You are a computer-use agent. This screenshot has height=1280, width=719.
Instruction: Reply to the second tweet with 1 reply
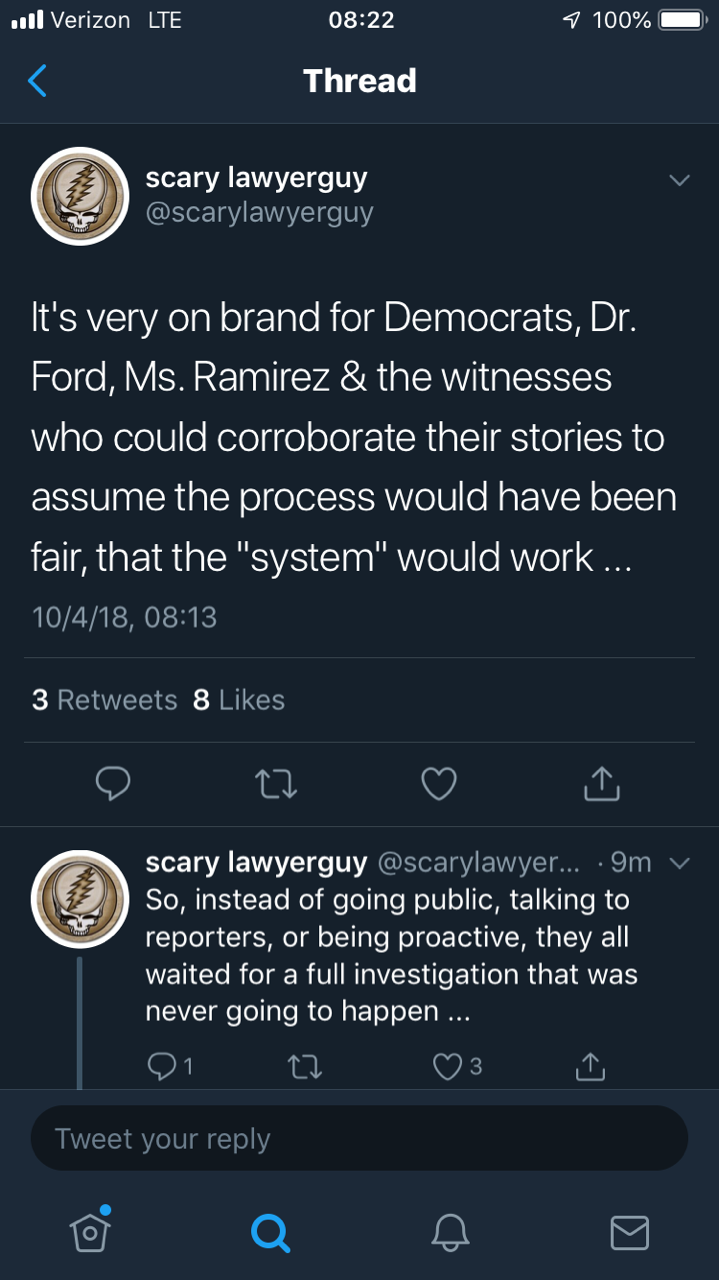coord(162,1067)
